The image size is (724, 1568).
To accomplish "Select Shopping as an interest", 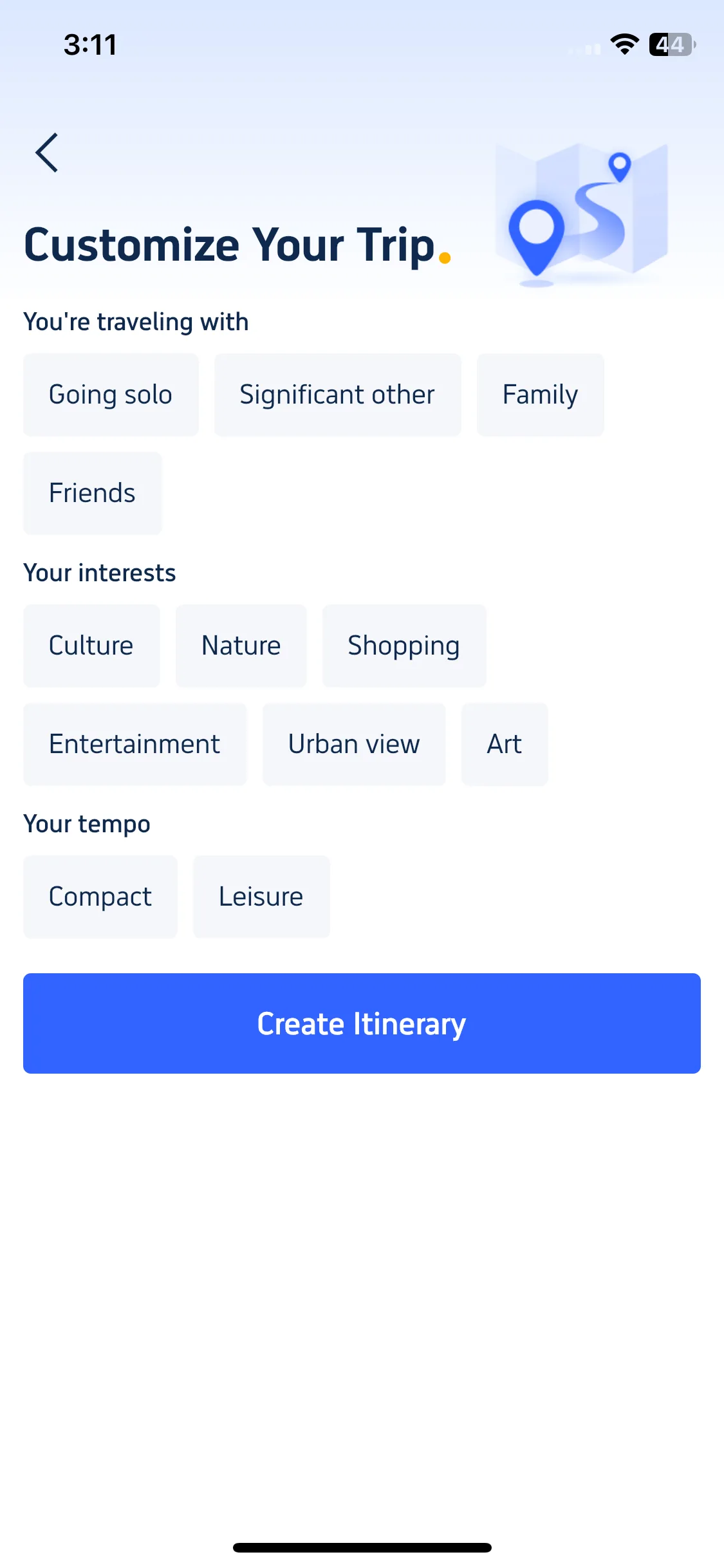I will (x=404, y=646).
